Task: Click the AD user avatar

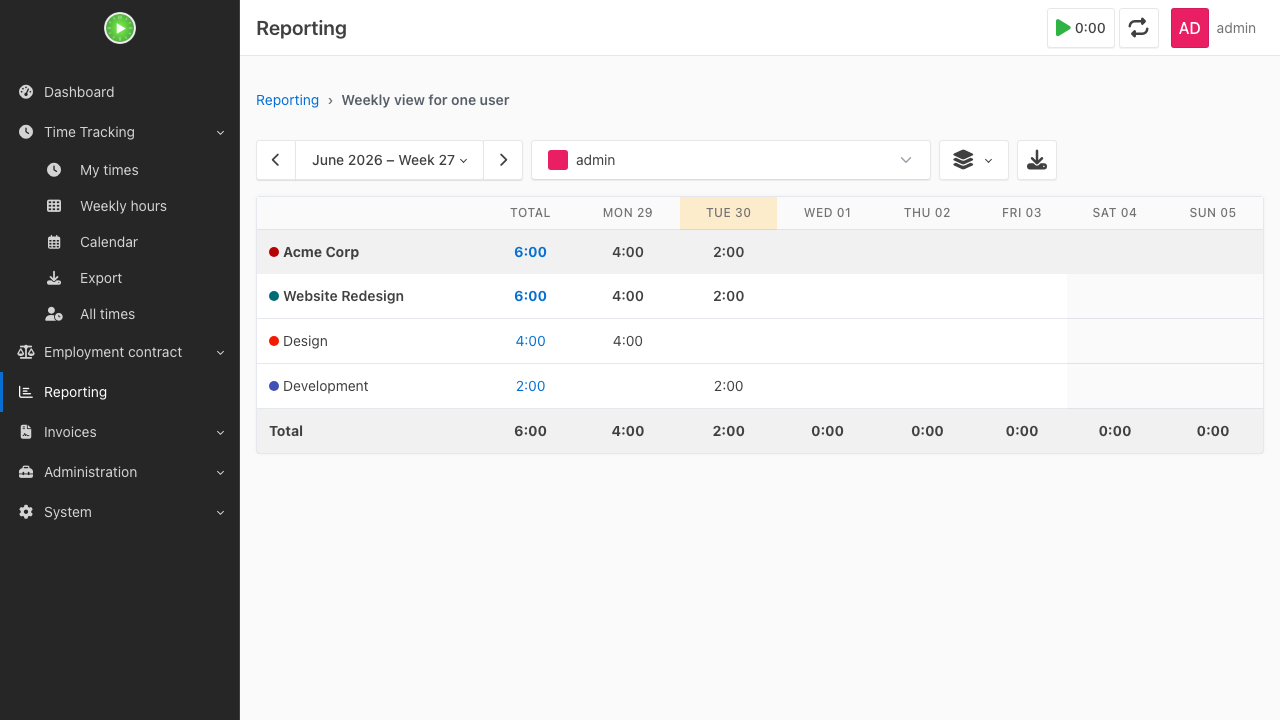Action: pyautogui.click(x=1190, y=28)
